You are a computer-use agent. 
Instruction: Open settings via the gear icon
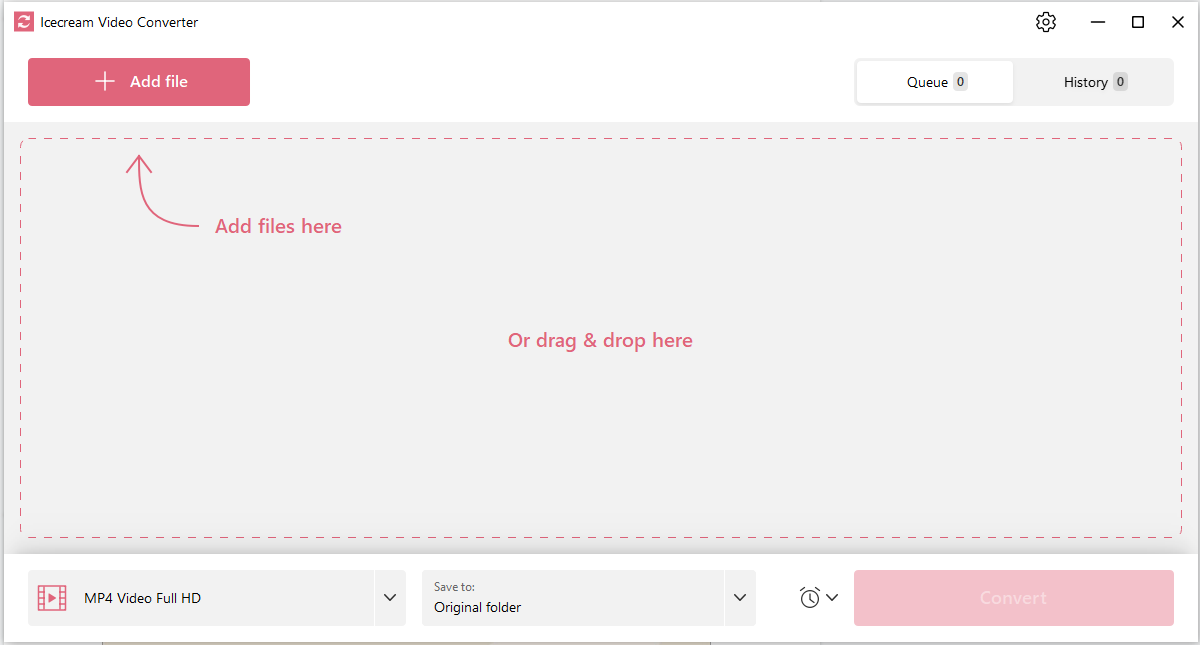point(1046,22)
